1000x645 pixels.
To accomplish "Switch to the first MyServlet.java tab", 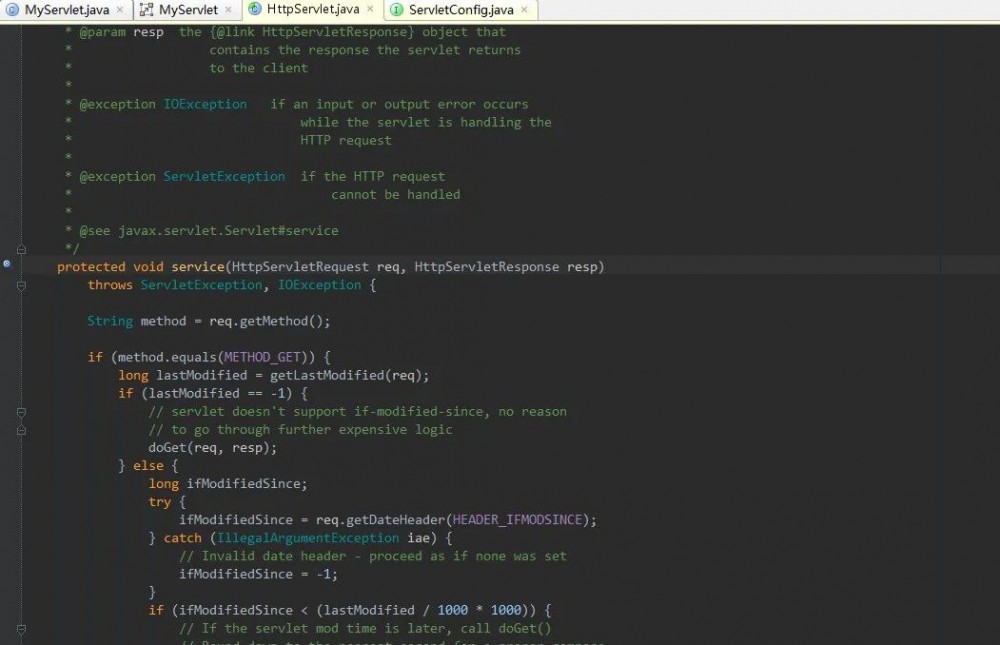I will (x=65, y=8).
